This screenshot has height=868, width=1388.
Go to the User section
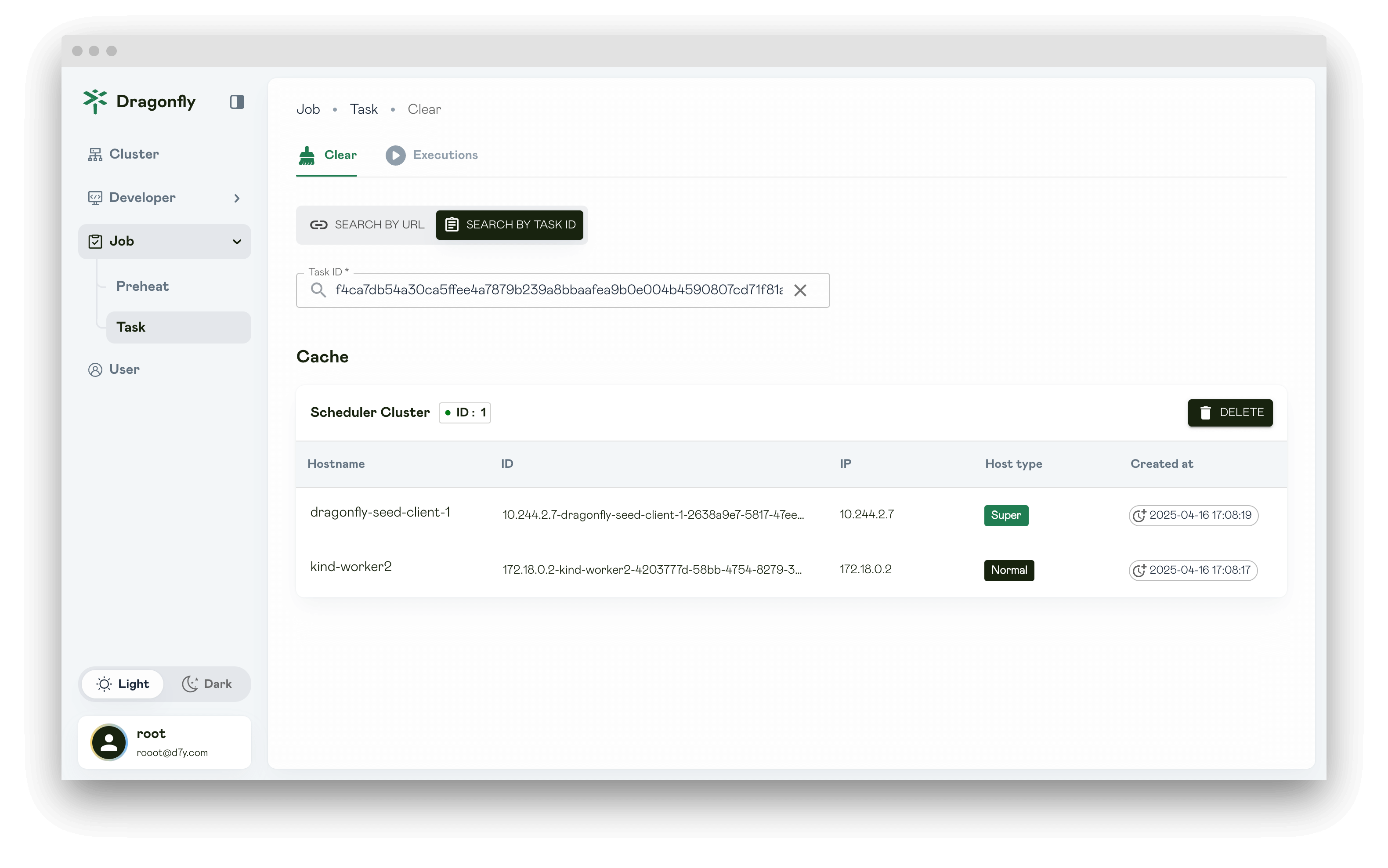click(x=164, y=369)
